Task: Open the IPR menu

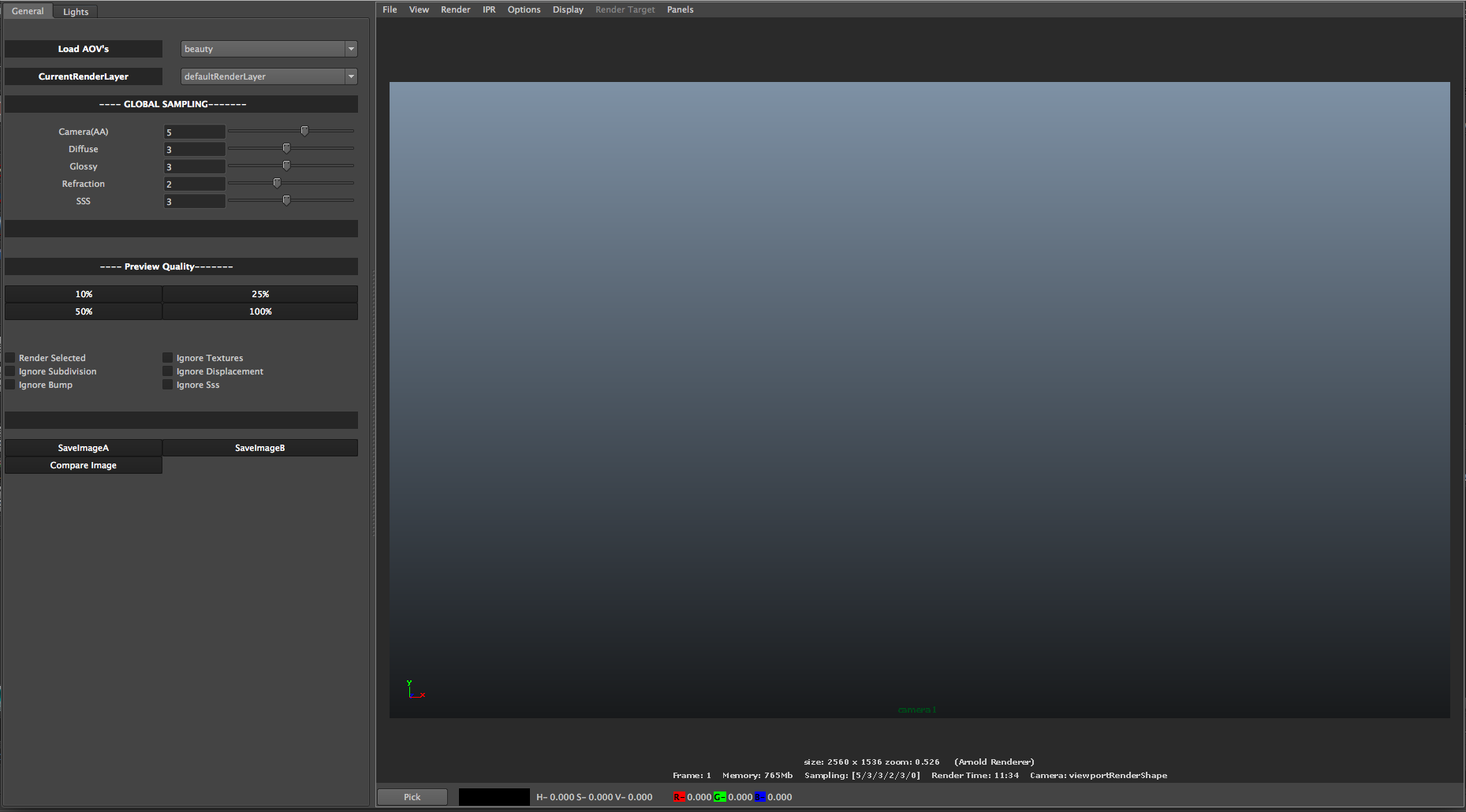Action: pyautogui.click(x=489, y=9)
